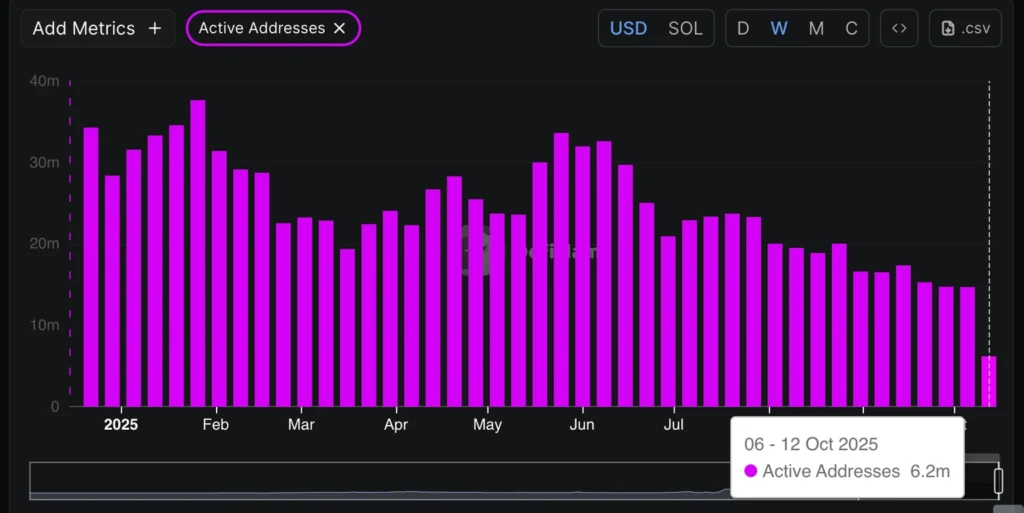This screenshot has height=513, width=1024.
Task: Switch currency denomination to SOL
Action: (x=685, y=28)
